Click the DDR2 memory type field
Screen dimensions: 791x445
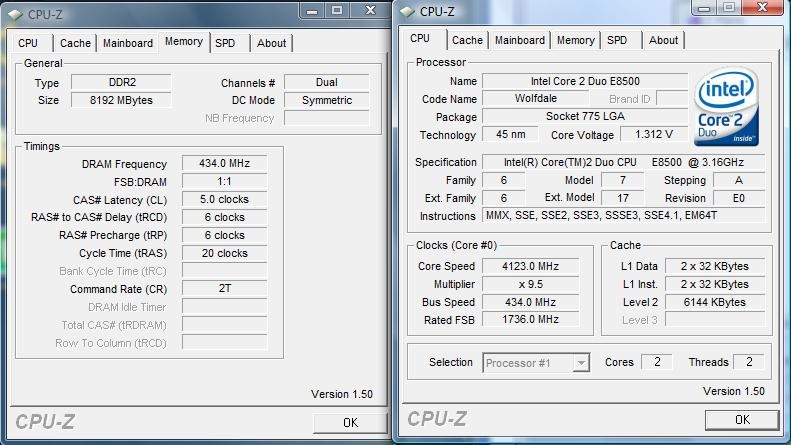point(121,82)
